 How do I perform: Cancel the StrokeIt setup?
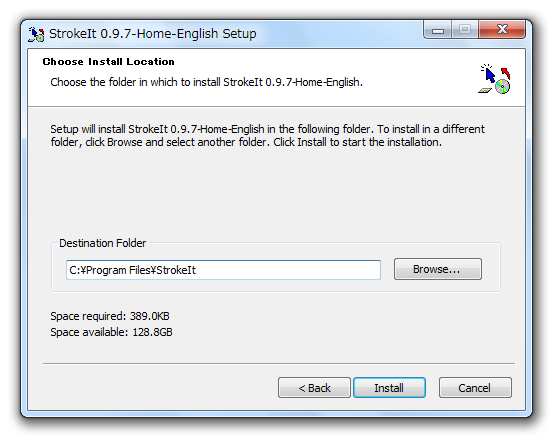pyautogui.click(x=475, y=388)
